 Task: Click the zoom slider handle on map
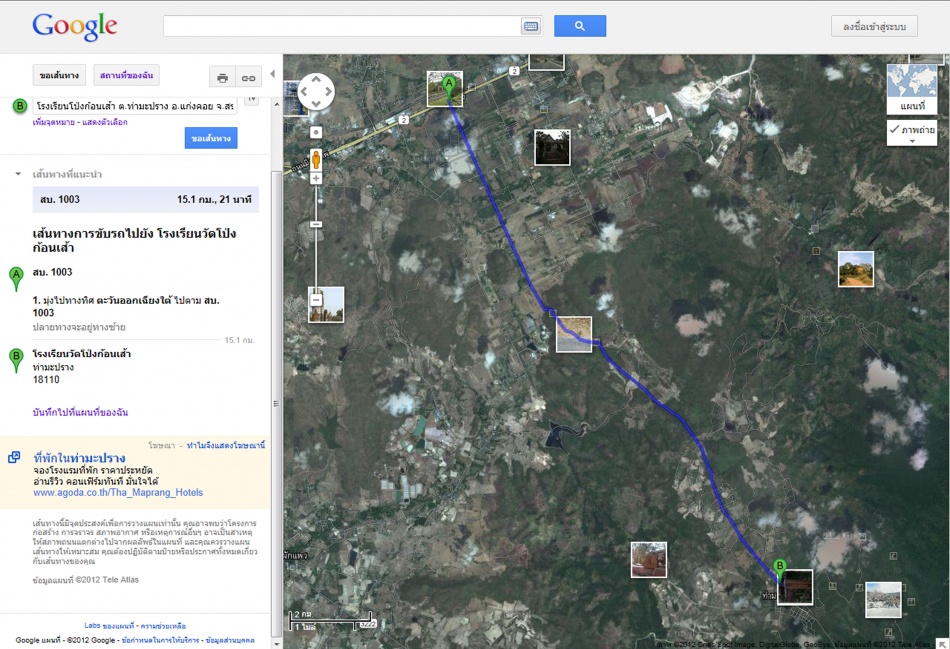coord(316,224)
